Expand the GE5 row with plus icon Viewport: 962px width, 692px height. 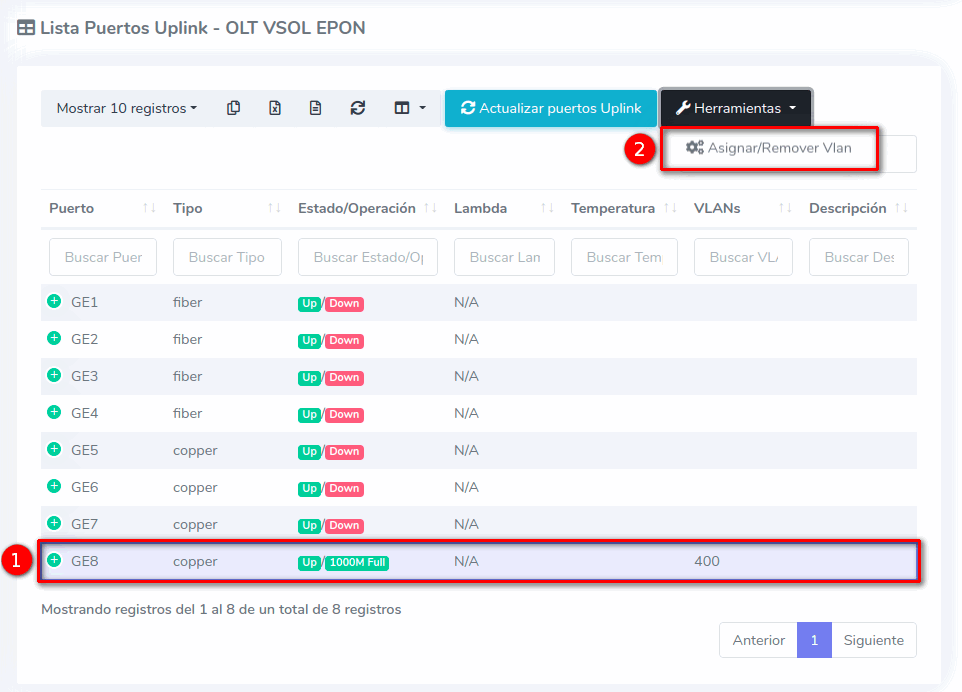pos(54,449)
